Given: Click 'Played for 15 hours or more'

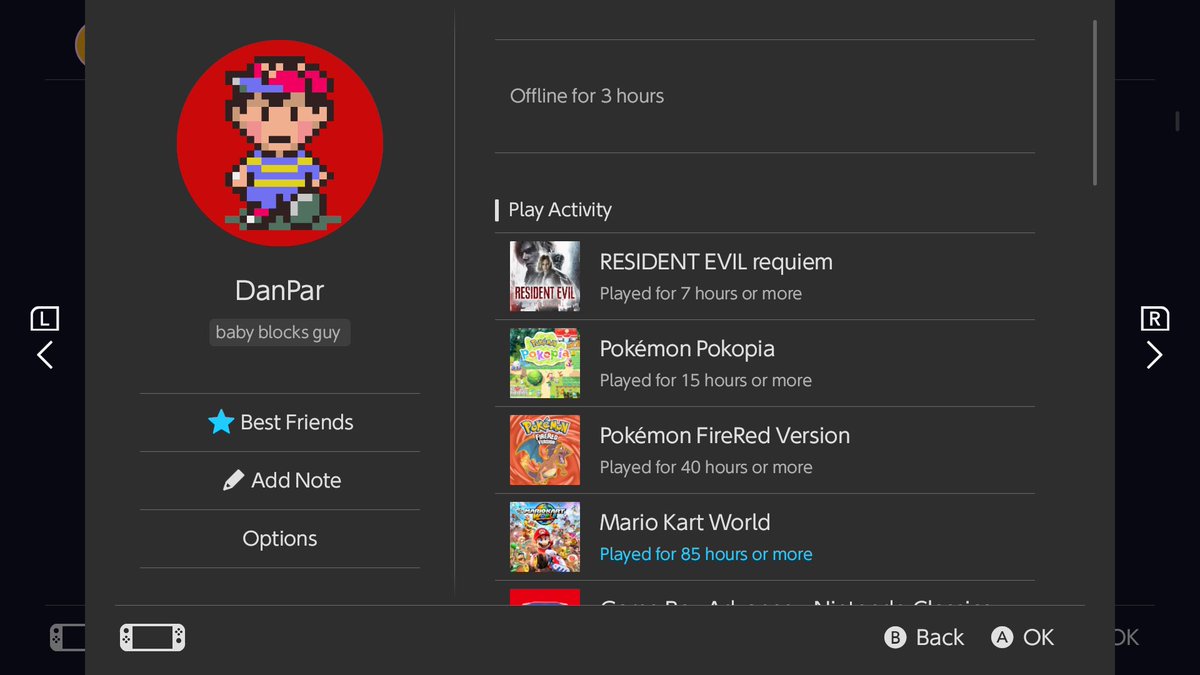Looking at the screenshot, I should (x=706, y=380).
